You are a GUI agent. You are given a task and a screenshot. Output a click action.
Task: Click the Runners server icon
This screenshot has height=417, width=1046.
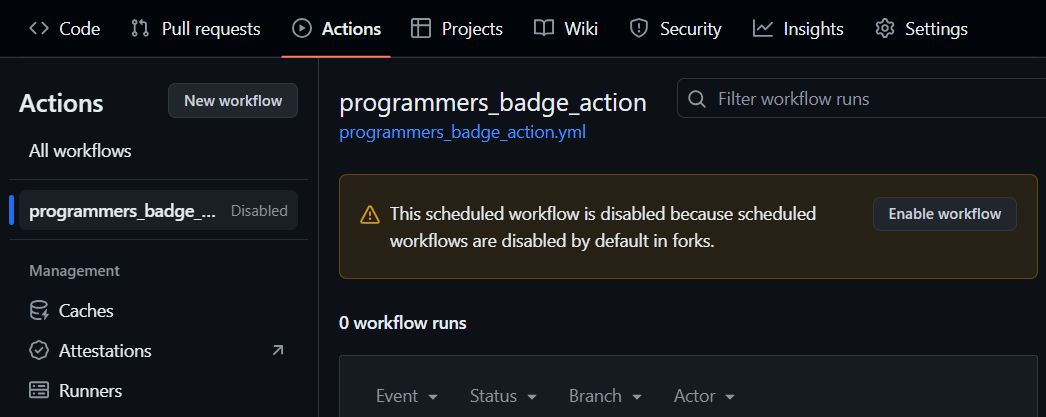[x=39, y=390]
